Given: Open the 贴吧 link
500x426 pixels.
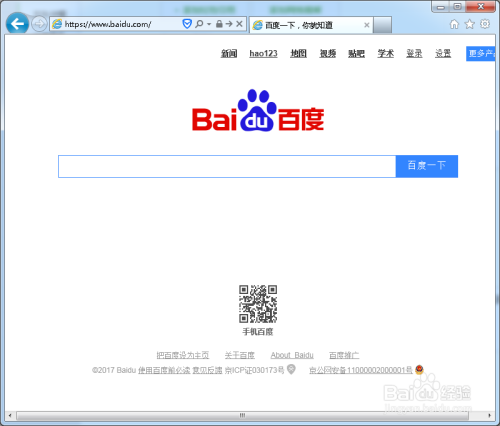Looking at the screenshot, I should pyautogui.click(x=356, y=53).
